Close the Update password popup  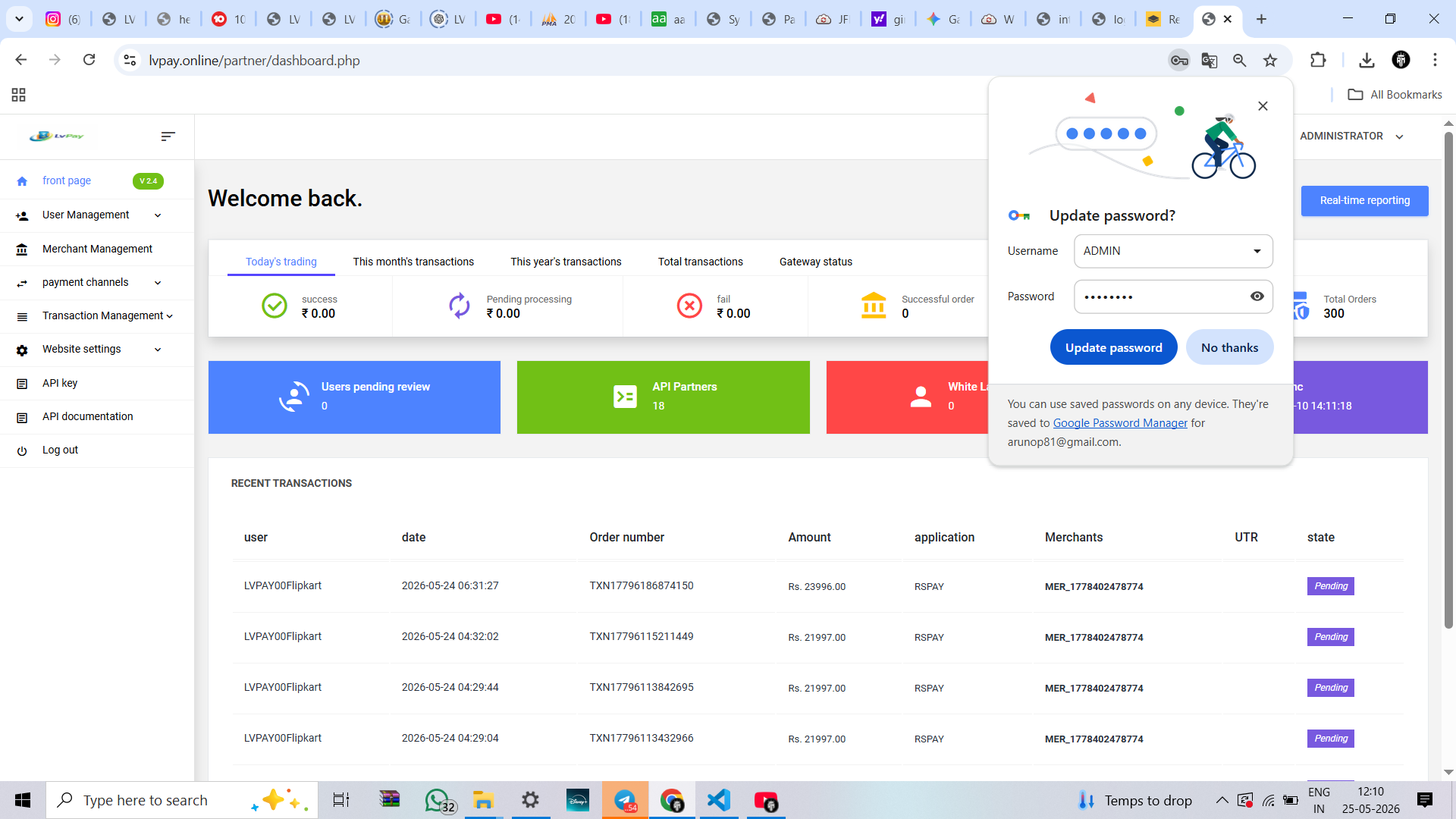[x=1263, y=106]
